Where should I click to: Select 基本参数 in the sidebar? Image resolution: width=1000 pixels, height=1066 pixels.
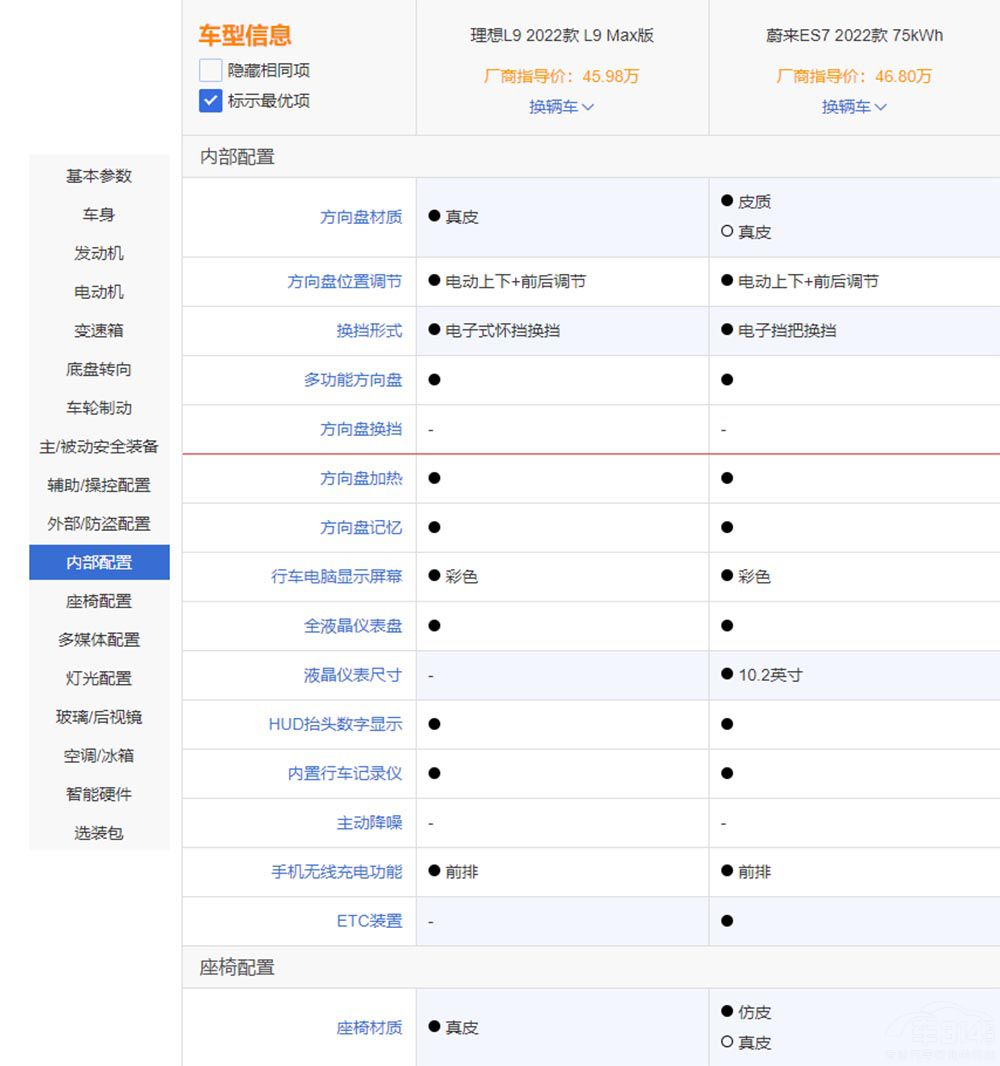(x=99, y=176)
